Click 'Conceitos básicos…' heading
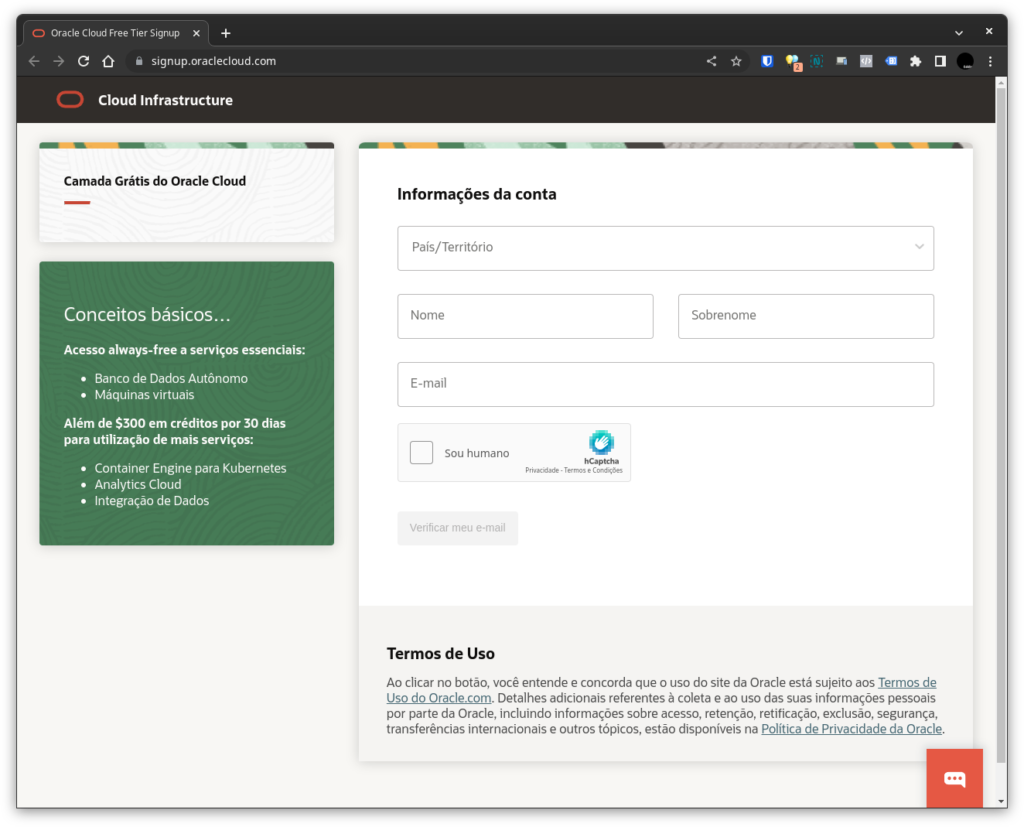The width and height of the screenshot is (1024, 827). point(147,314)
